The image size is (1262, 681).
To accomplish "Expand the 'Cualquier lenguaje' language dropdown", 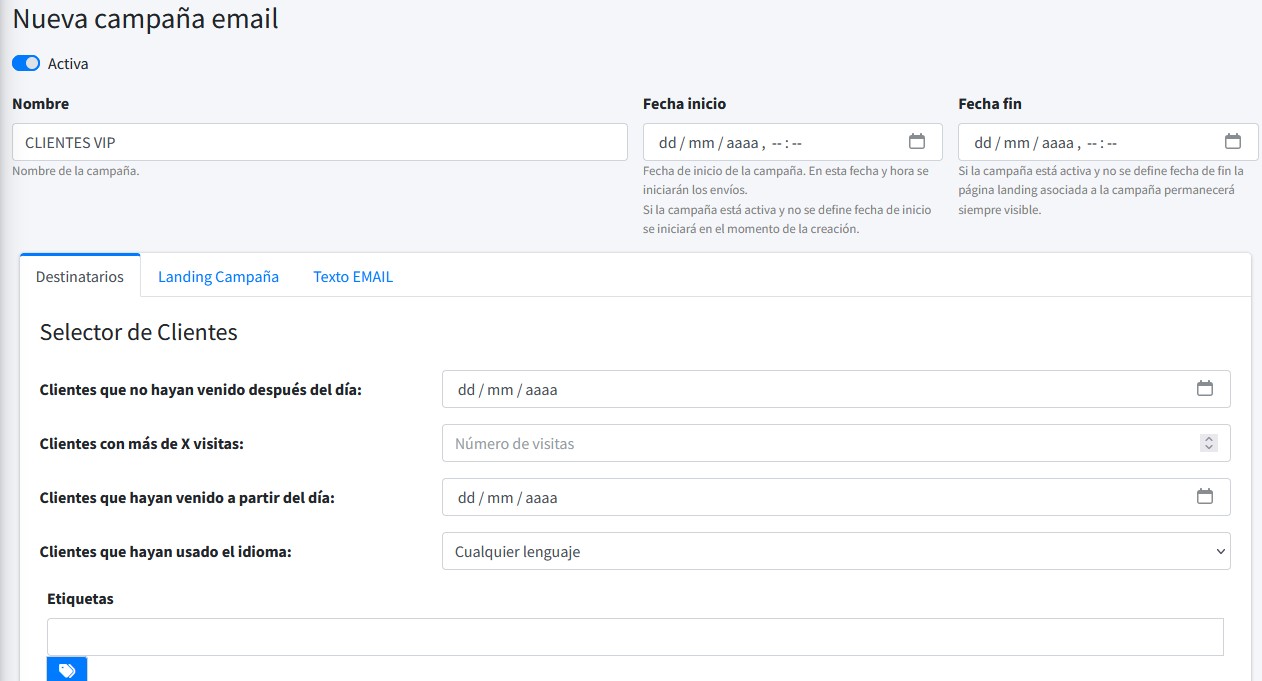I will pos(835,551).
